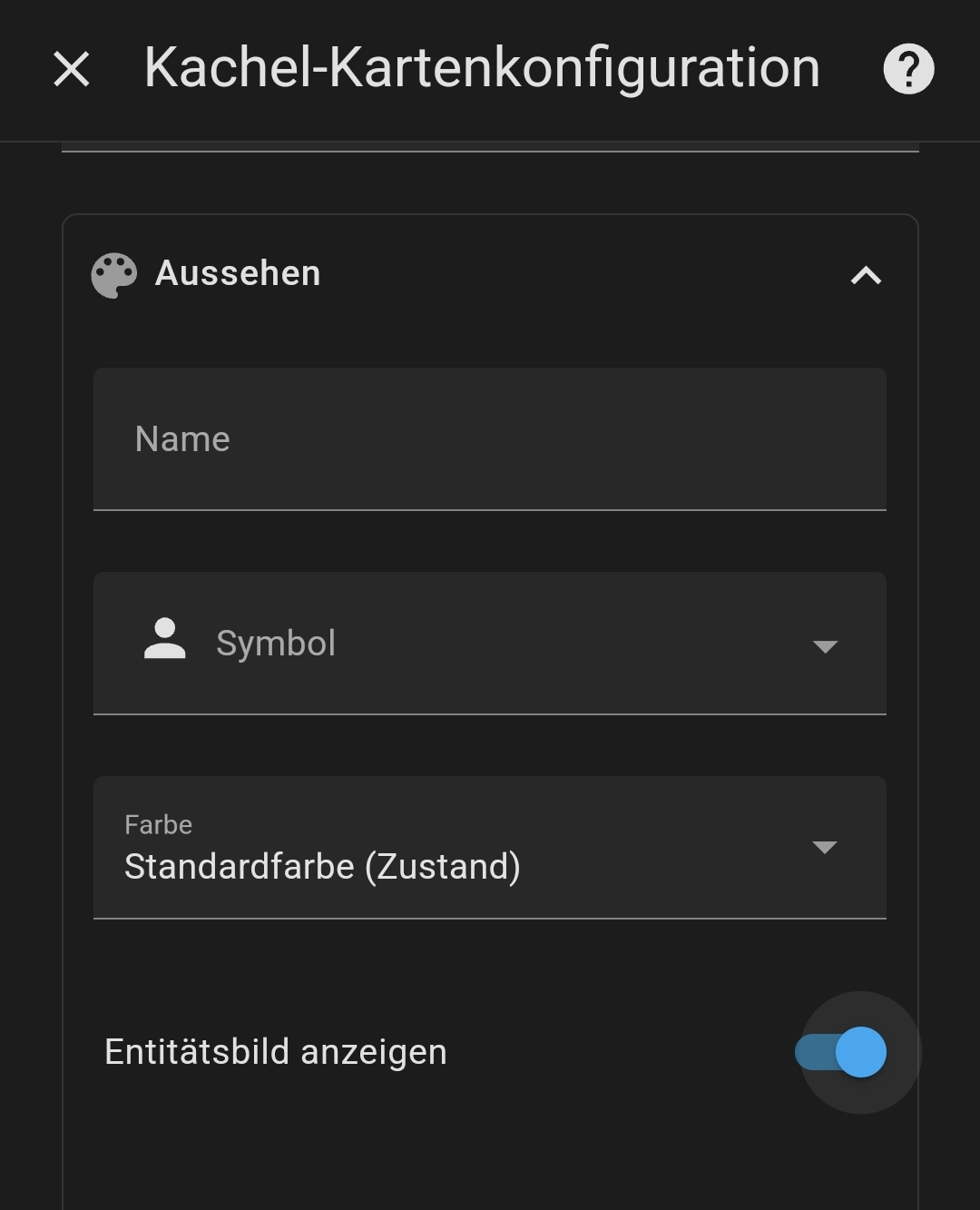
Task: Click the blue knob of the toggle
Action: pyautogui.click(x=860, y=1053)
